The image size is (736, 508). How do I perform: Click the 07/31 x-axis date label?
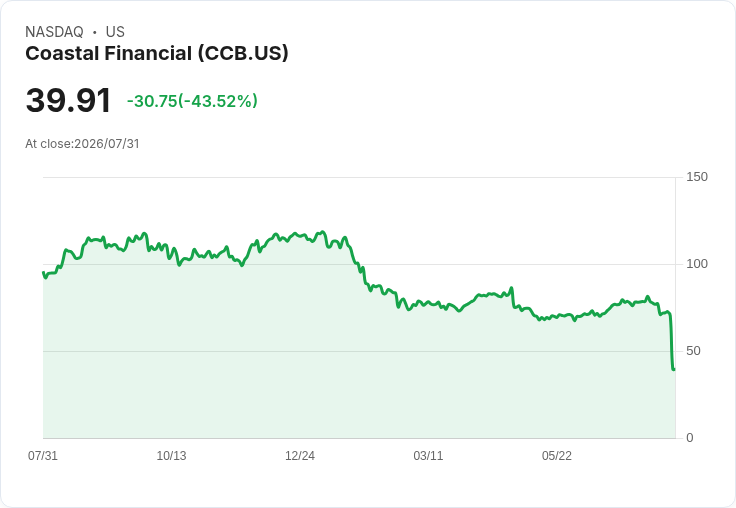pyautogui.click(x=43, y=456)
